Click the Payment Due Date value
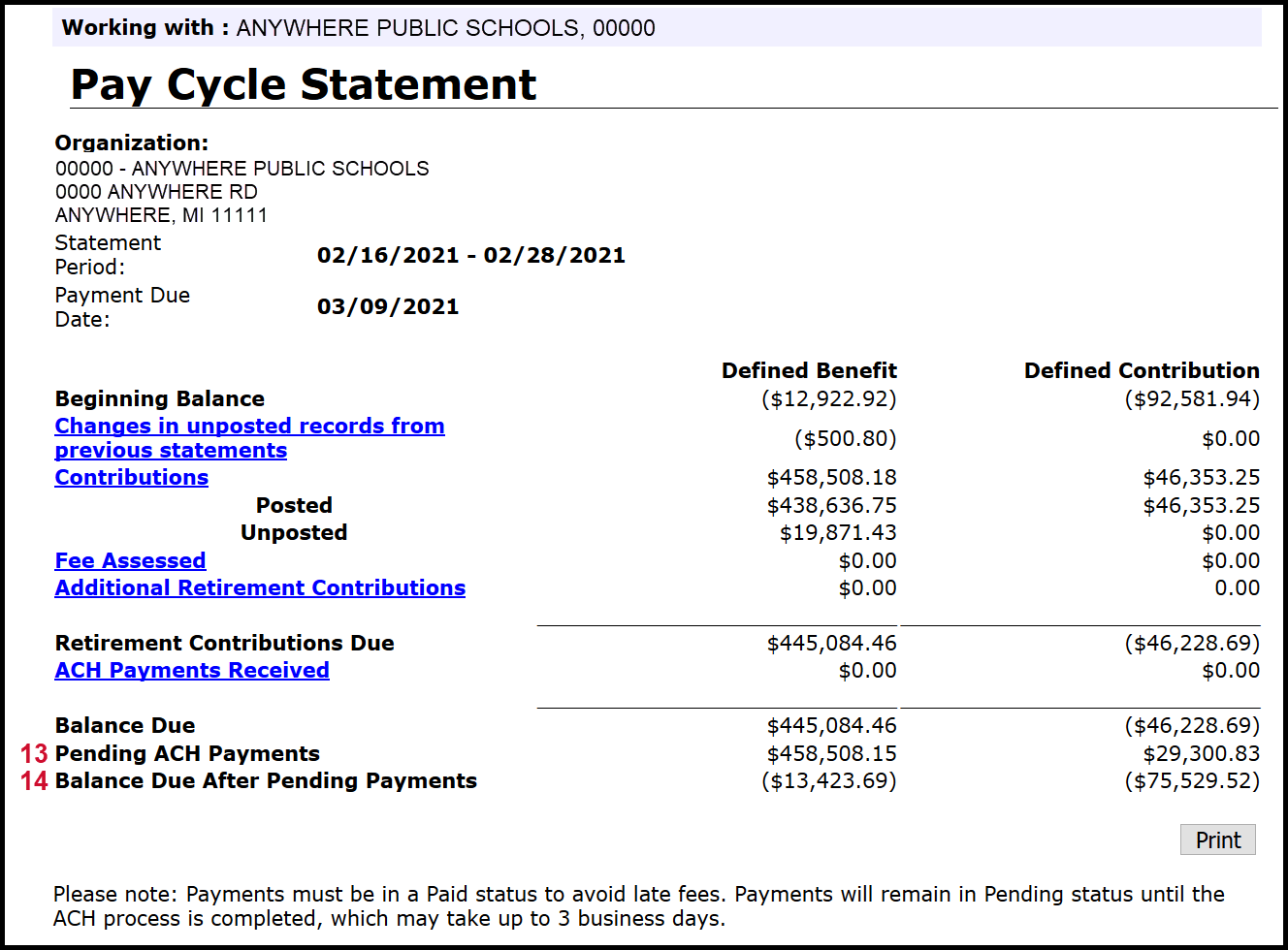The width and height of the screenshot is (1288, 950). (x=388, y=306)
